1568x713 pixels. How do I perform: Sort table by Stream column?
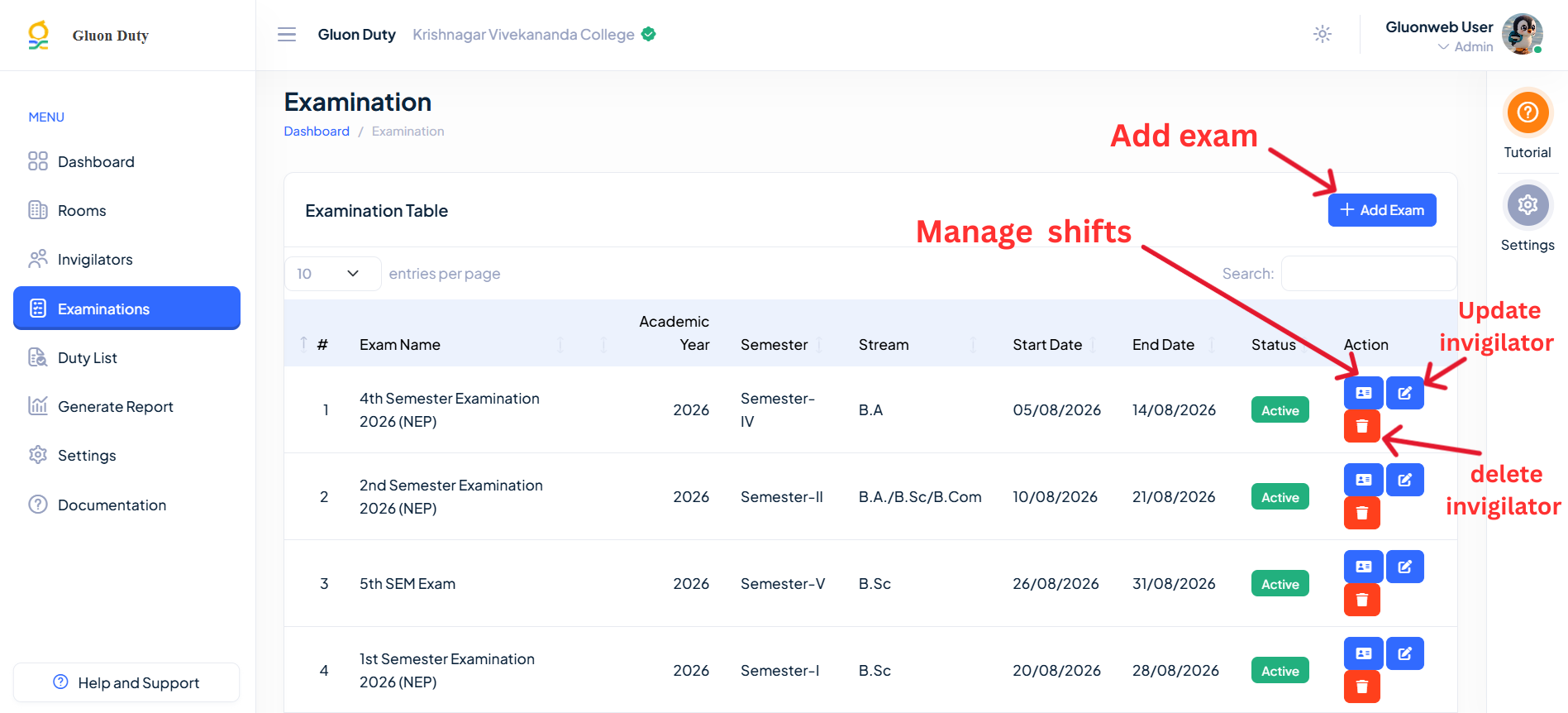[883, 345]
